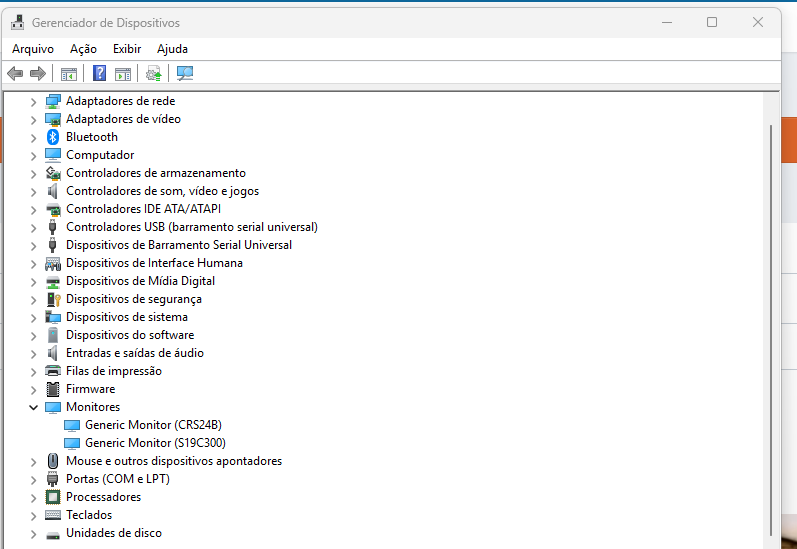Image resolution: width=797 pixels, height=549 pixels.
Task: Expand the Bluetooth node
Action: pyautogui.click(x=34, y=138)
